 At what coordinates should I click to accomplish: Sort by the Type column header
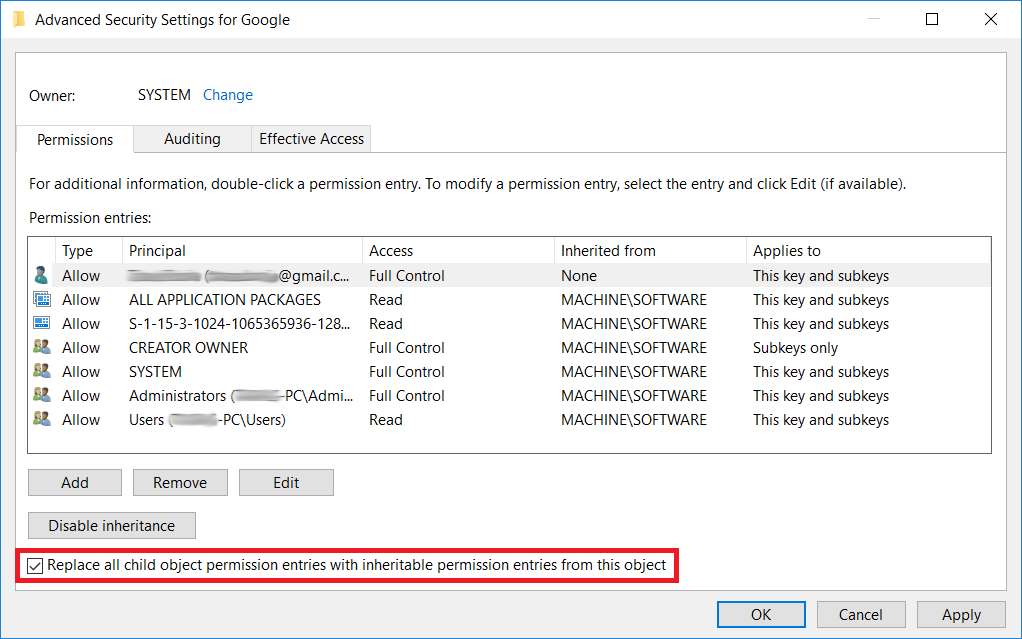89,250
